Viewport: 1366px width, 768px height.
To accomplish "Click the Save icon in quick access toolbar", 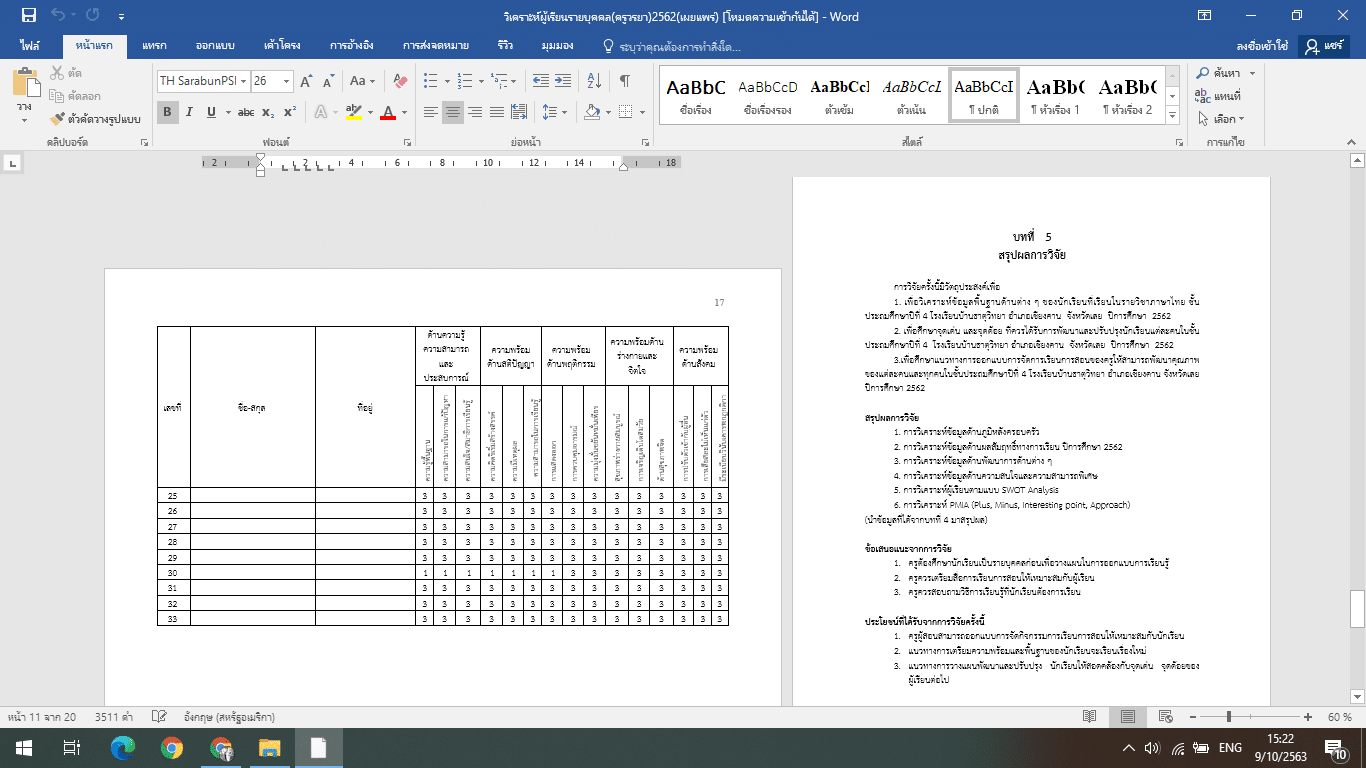I will 28,15.
